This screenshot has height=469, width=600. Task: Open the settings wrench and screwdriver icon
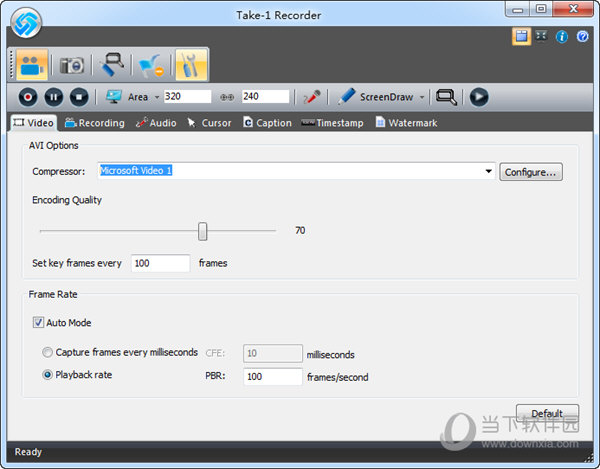click(191, 65)
